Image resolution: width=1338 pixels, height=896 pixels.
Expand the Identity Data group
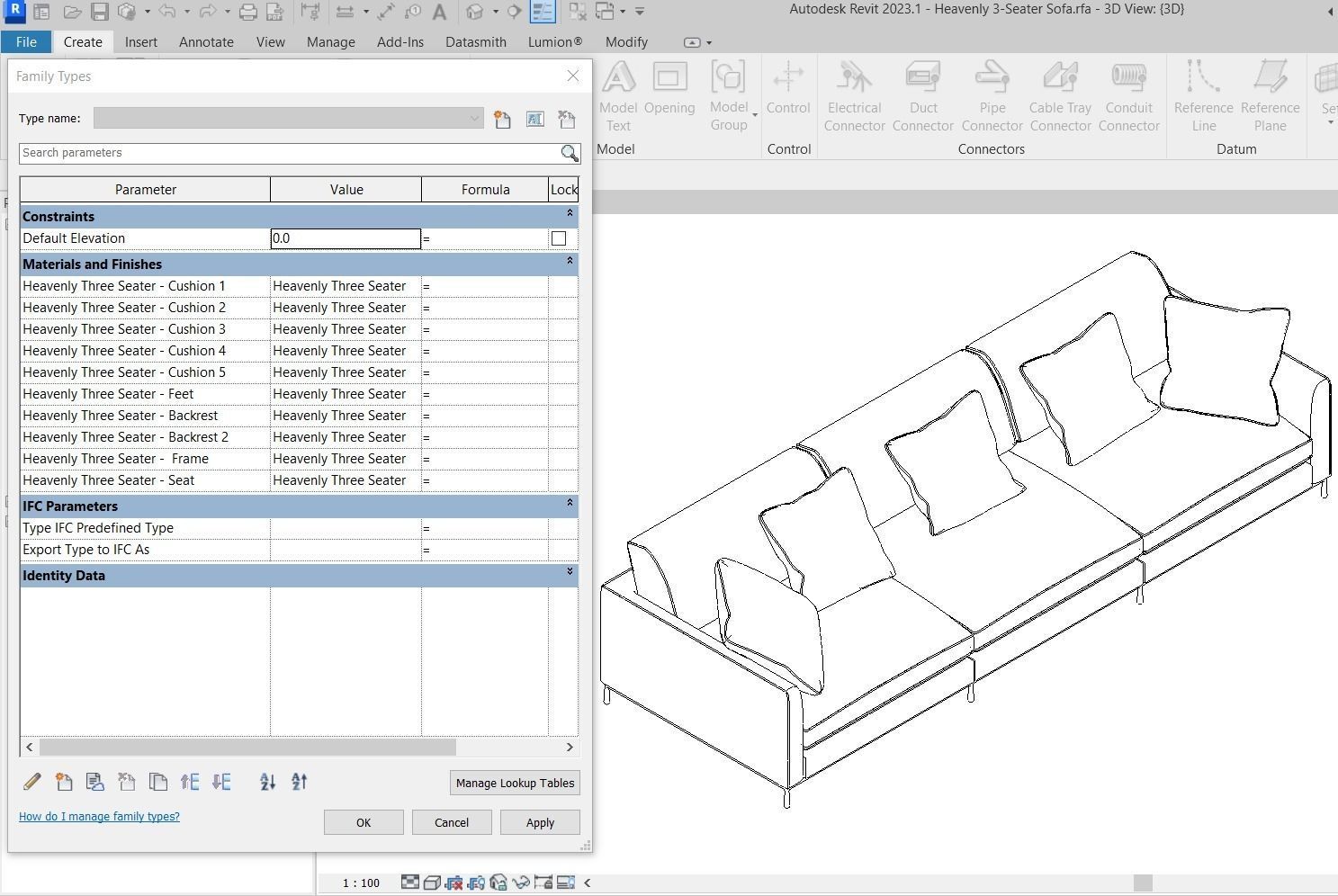tap(570, 572)
